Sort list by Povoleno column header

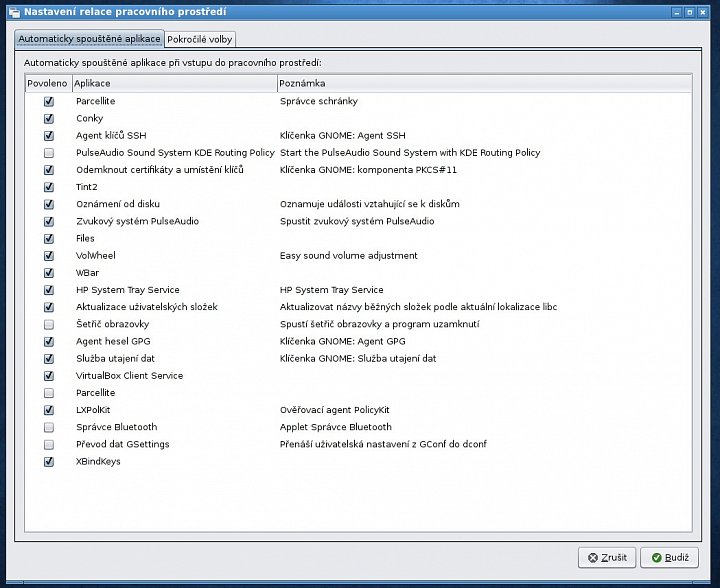pos(48,83)
